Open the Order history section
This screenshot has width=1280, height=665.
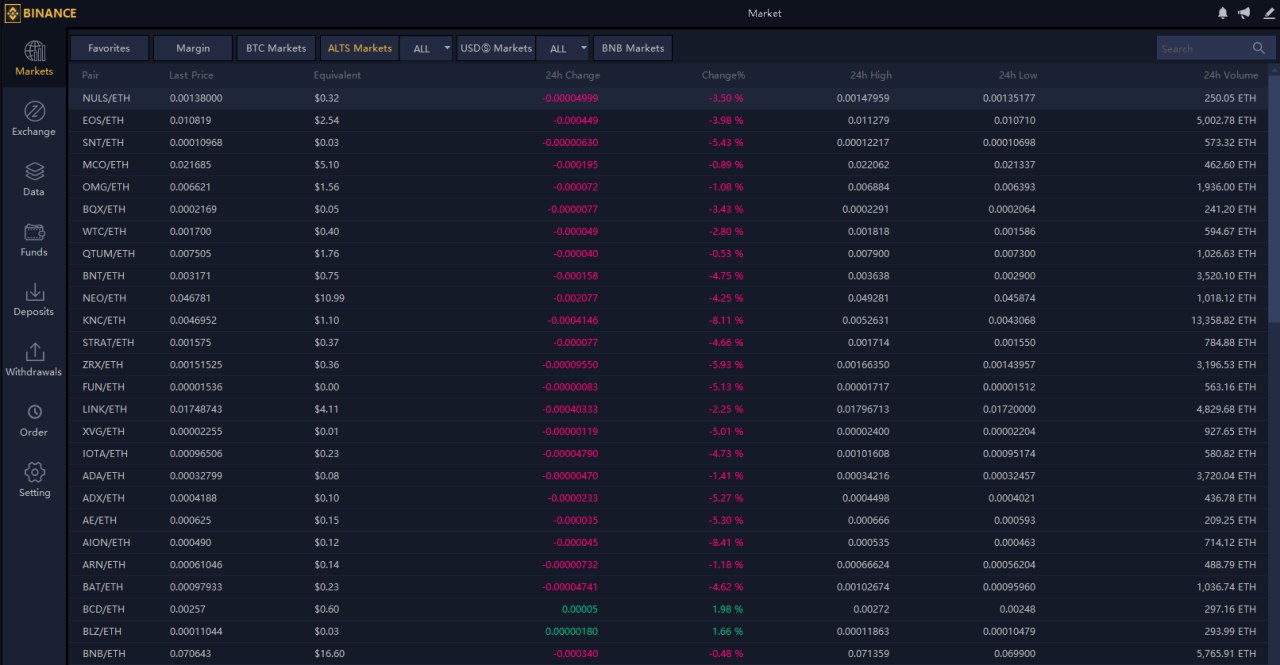point(34,420)
